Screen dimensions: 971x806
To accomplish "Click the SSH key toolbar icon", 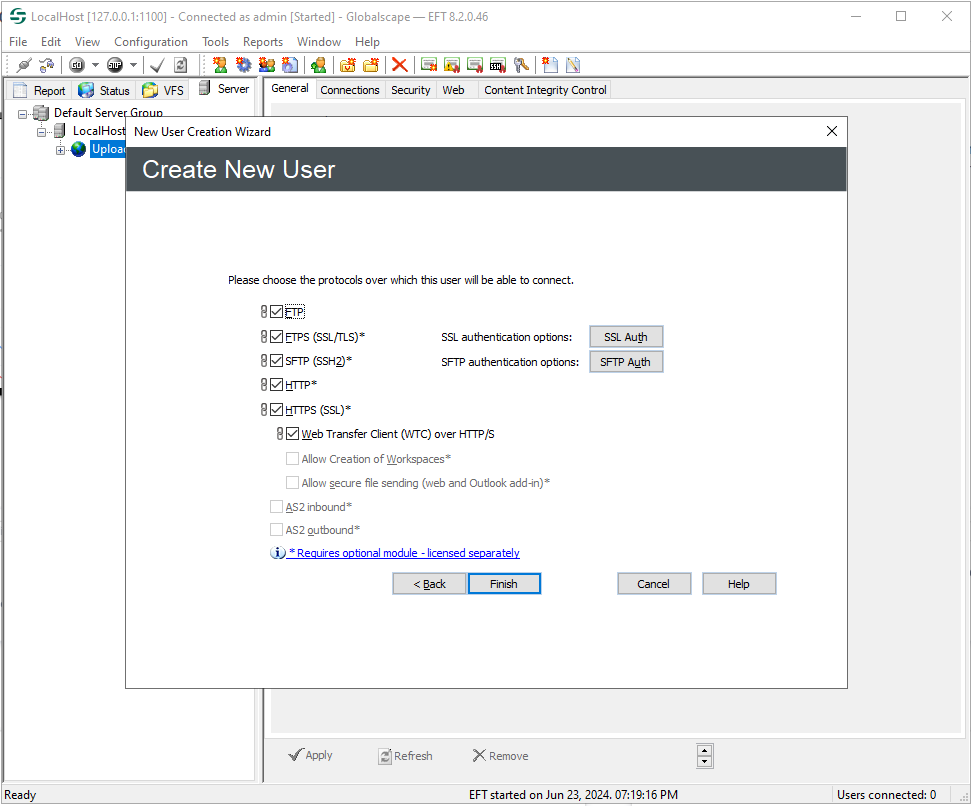I will tap(498, 64).
